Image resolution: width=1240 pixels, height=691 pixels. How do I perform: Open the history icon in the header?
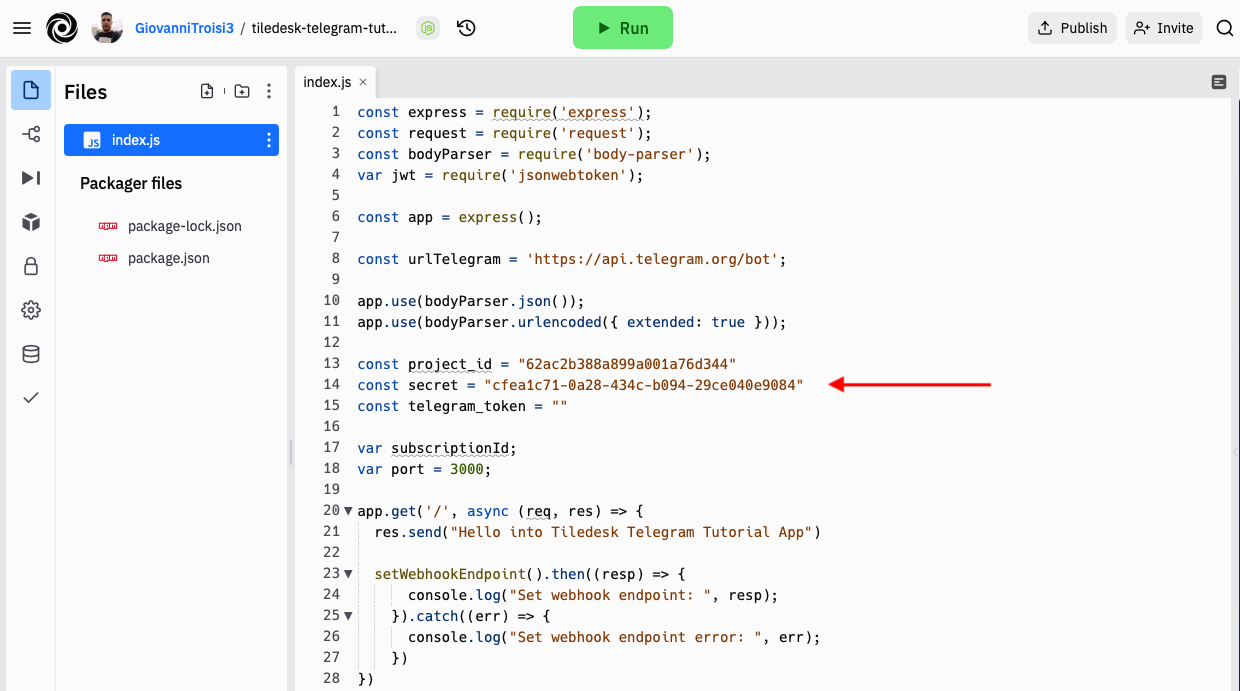466,28
